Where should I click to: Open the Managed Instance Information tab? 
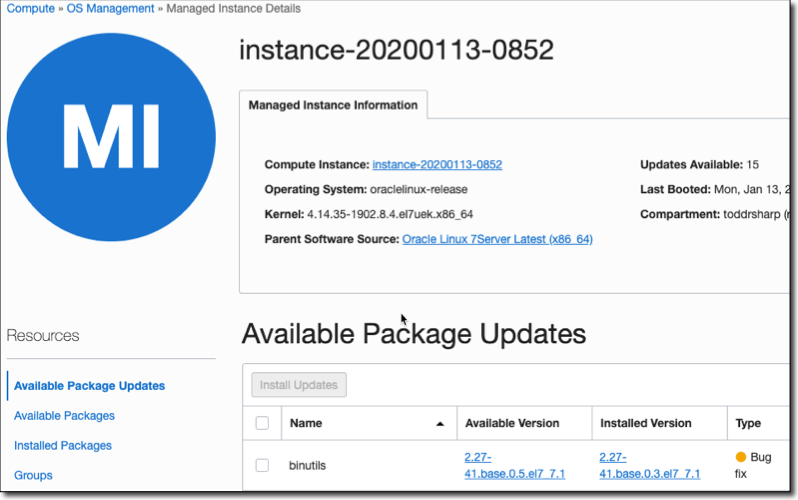333,105
